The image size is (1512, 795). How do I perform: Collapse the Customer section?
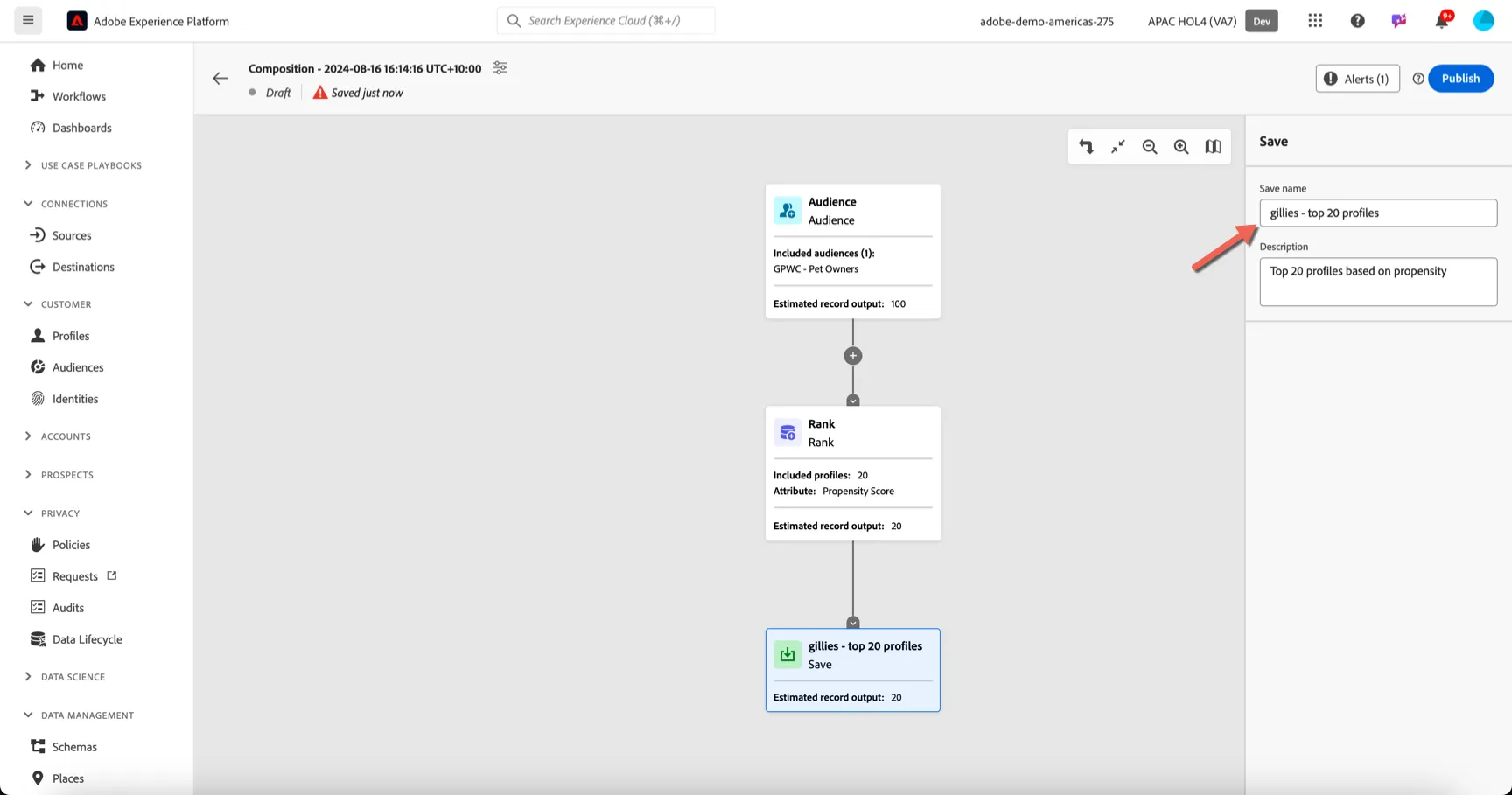[28, 304]
